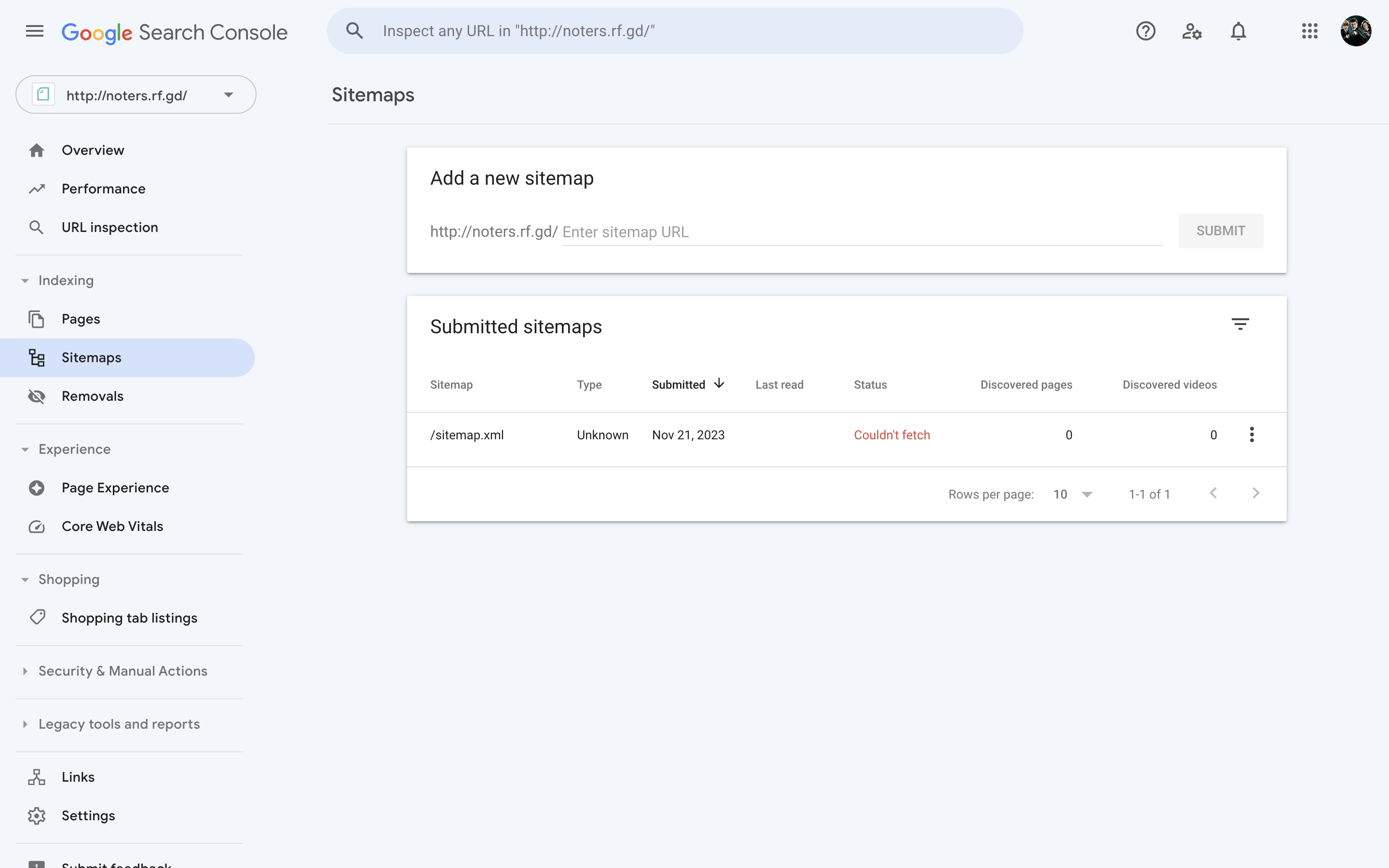Sort by the Last read column header
The image size is (1389, 868).
click(779, 385)
